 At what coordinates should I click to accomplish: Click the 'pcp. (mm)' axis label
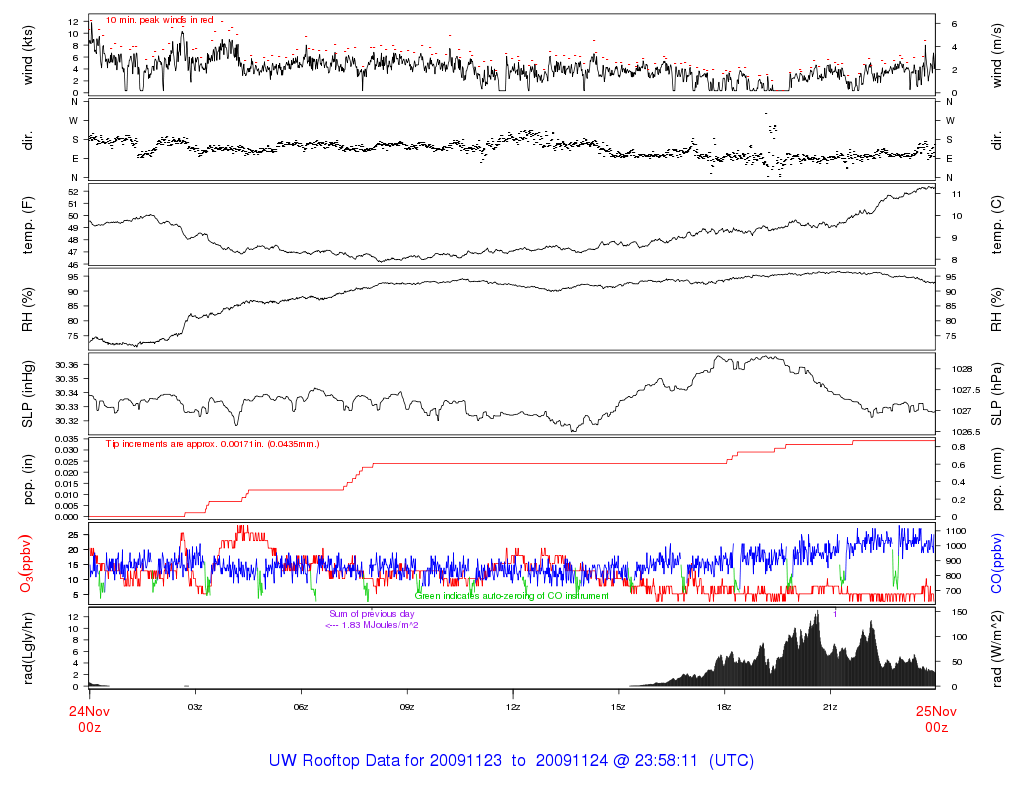click(x=996, y=479)
